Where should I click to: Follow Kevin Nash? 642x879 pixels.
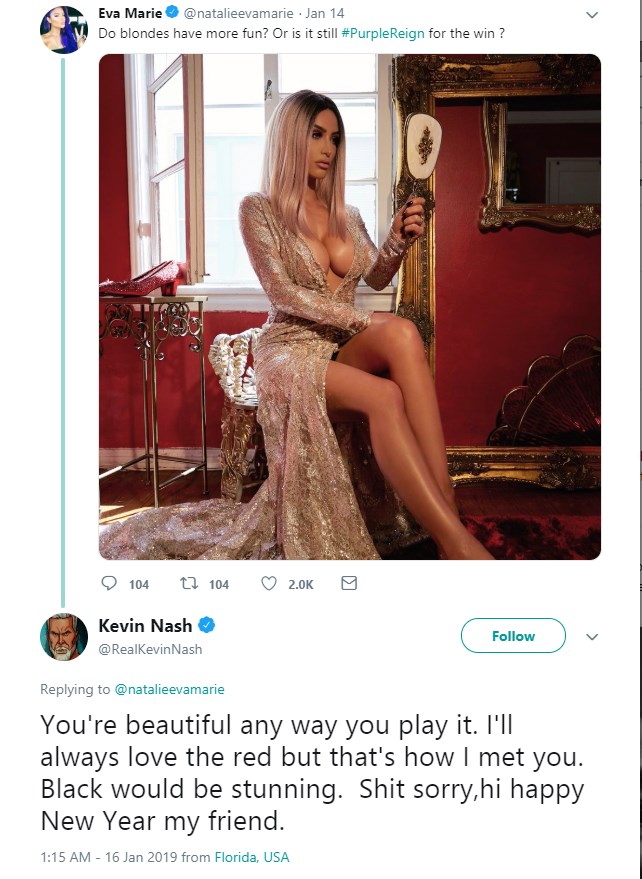[x=513, y=636]
